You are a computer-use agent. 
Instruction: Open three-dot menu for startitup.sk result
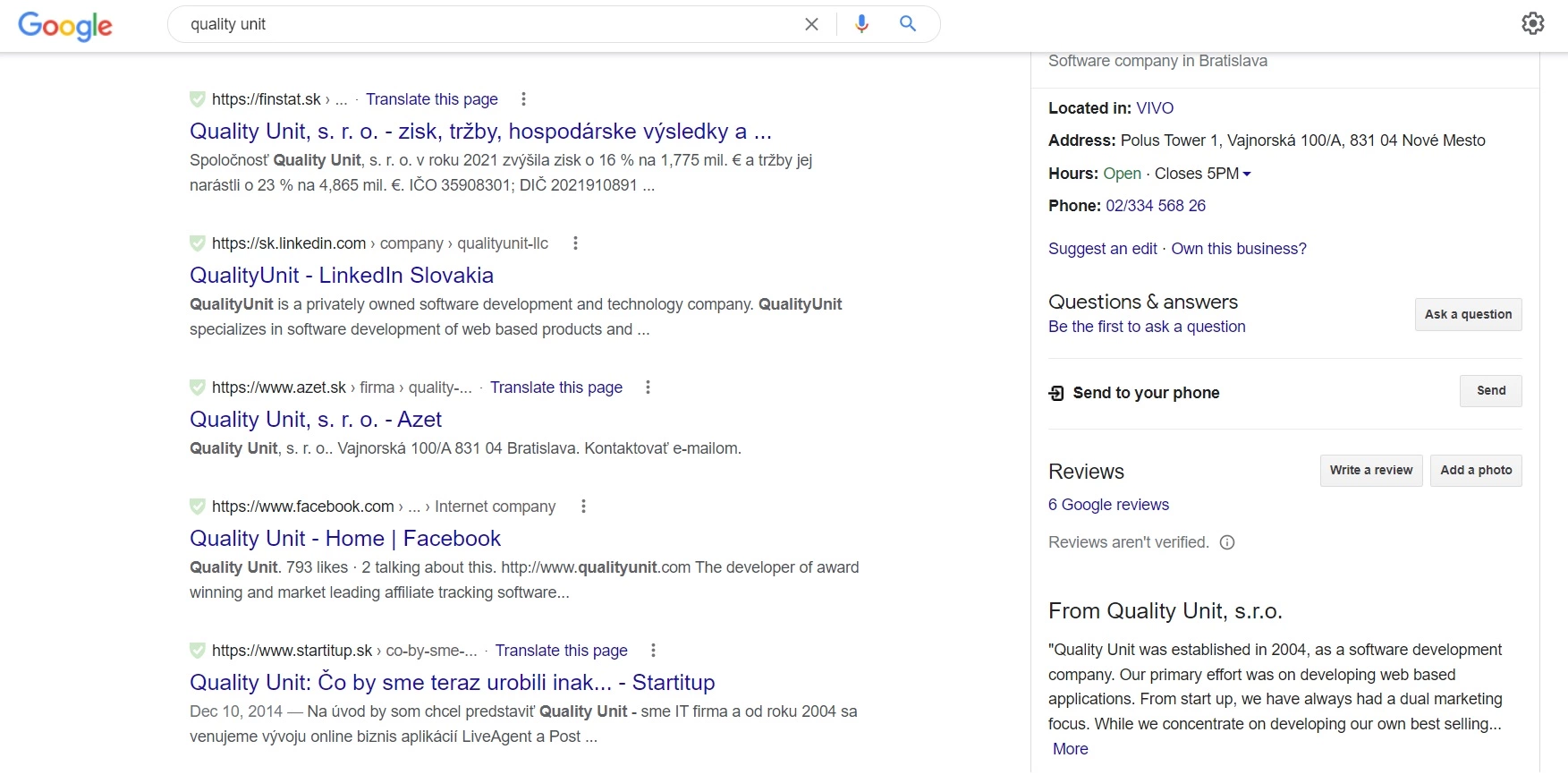[653, 651]
